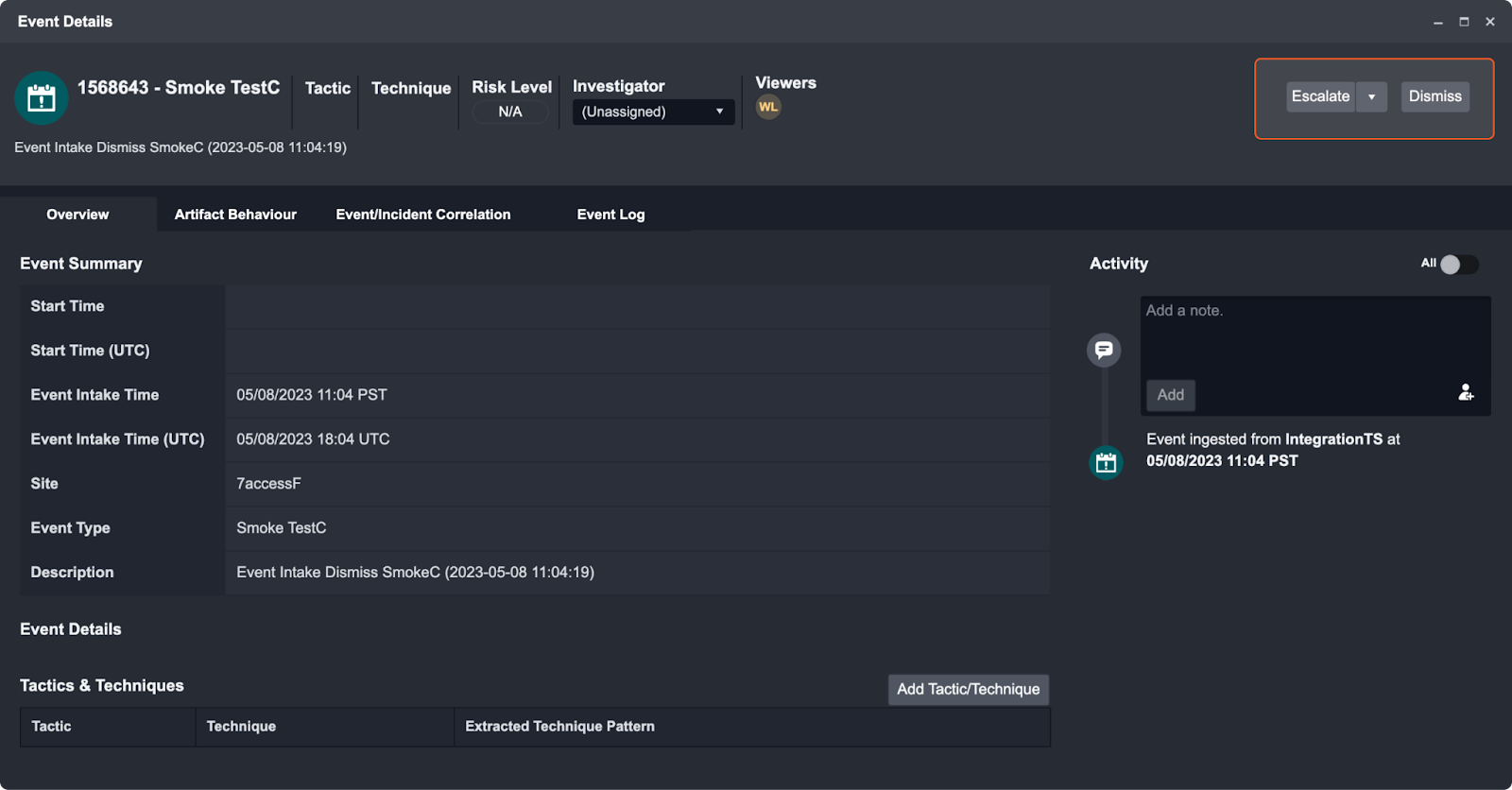Close the Event Details window

[1490, 22]
